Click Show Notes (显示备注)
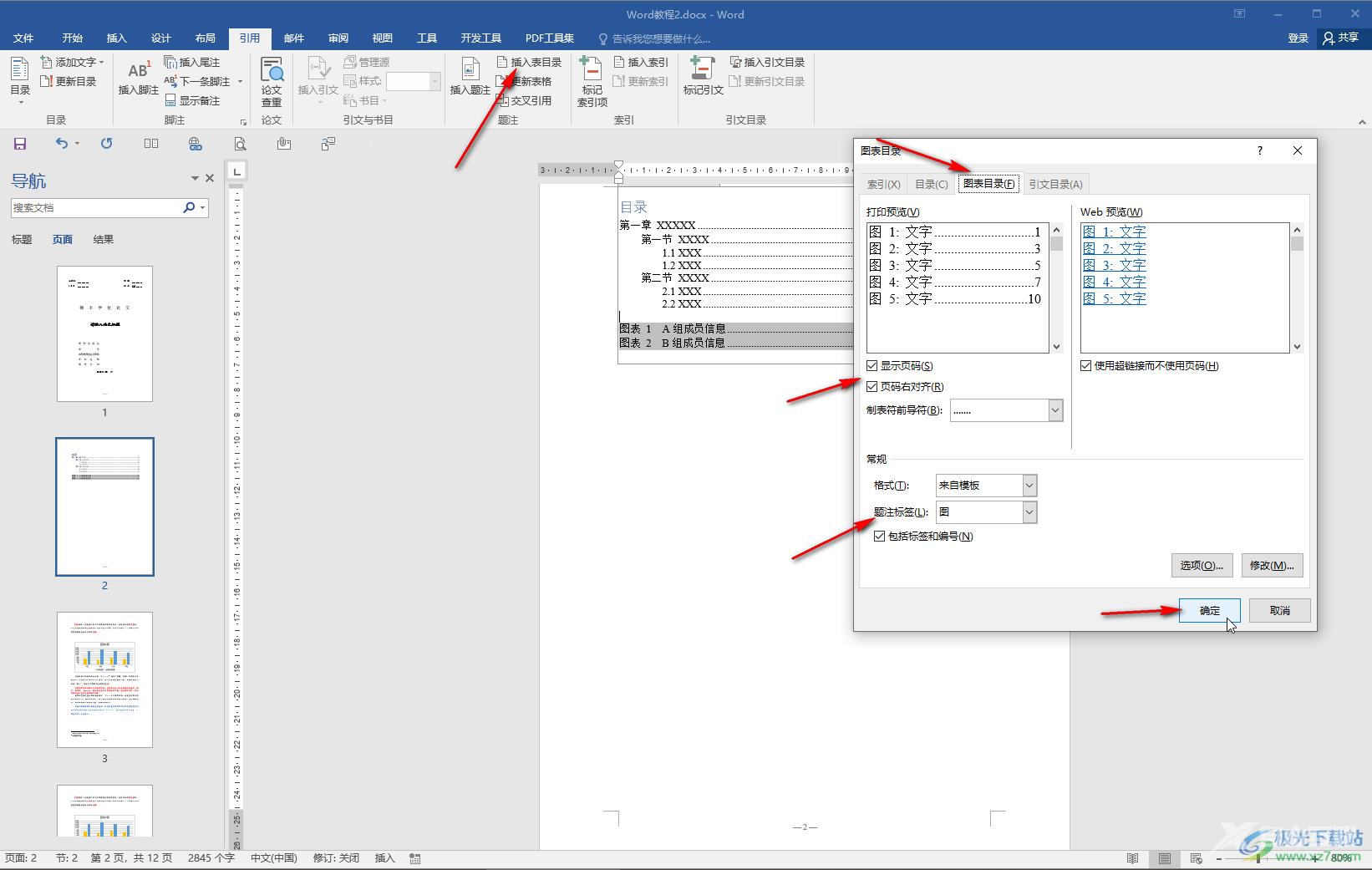Screen dimensions: 1372x870 (x=192, y=100)
